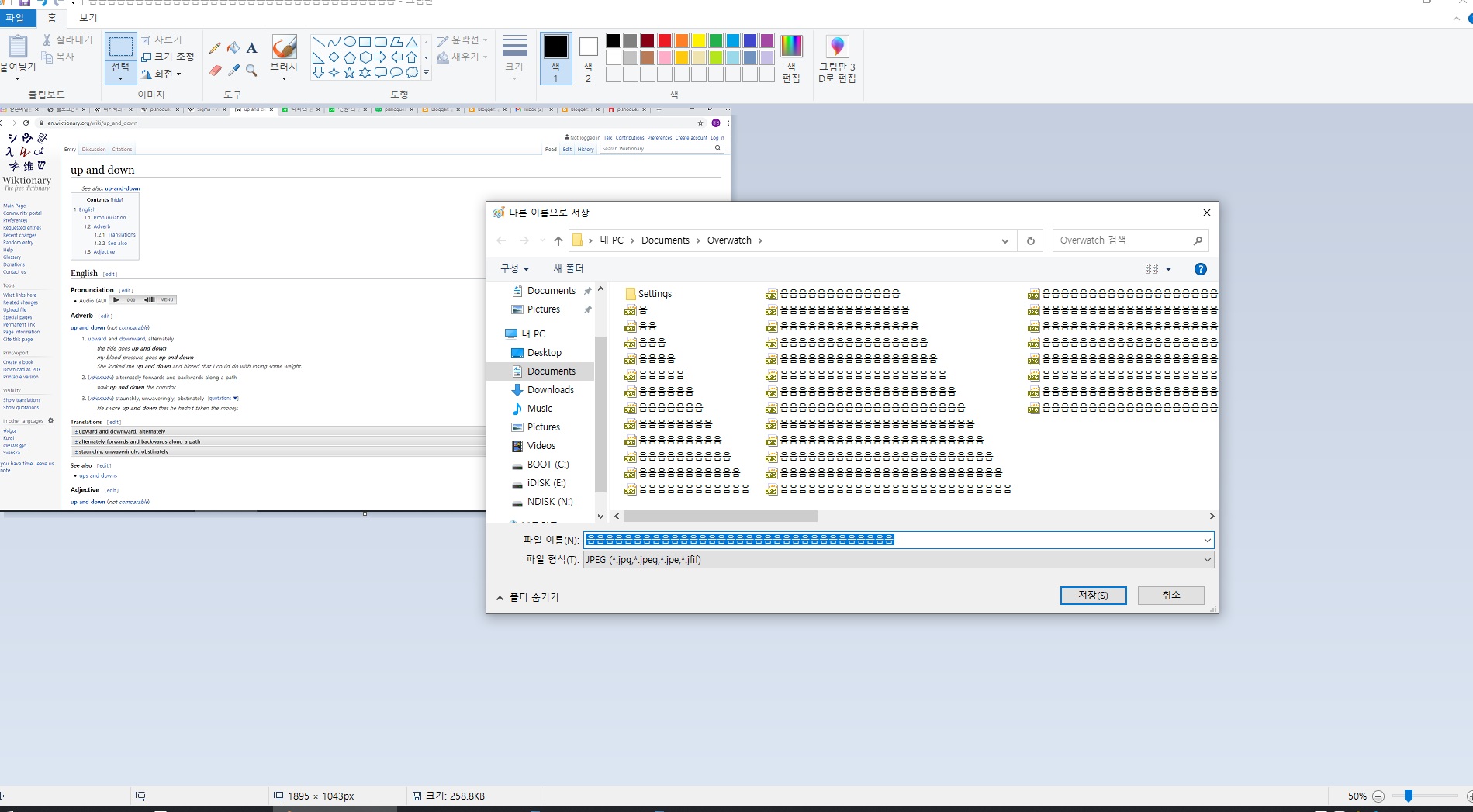This screenshot has width=1473, height=812.
Task: Click Crop image button
Action: click(161, 40)
